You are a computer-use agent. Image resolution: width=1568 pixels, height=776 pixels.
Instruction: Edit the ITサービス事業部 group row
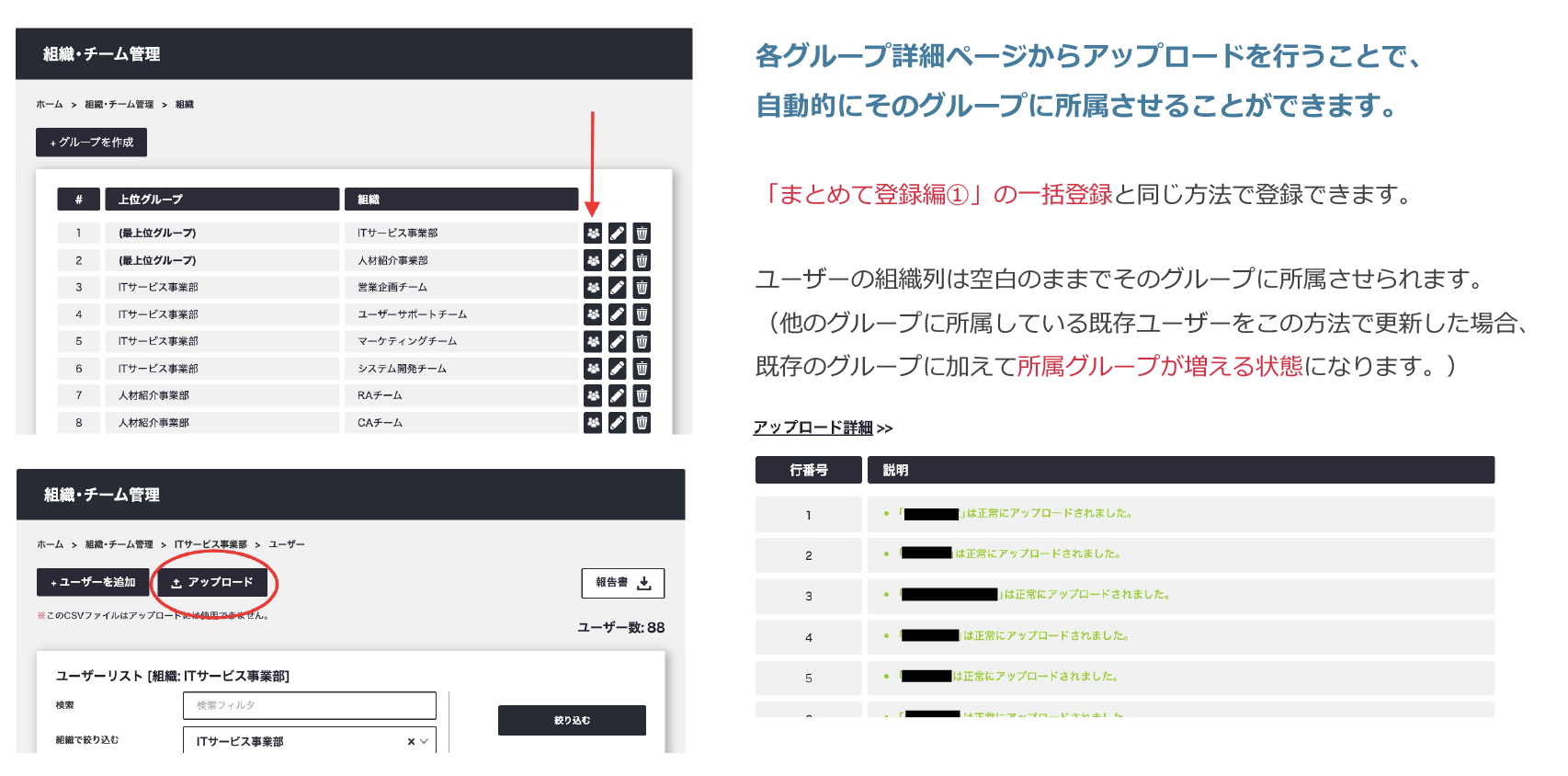point(618,234)
